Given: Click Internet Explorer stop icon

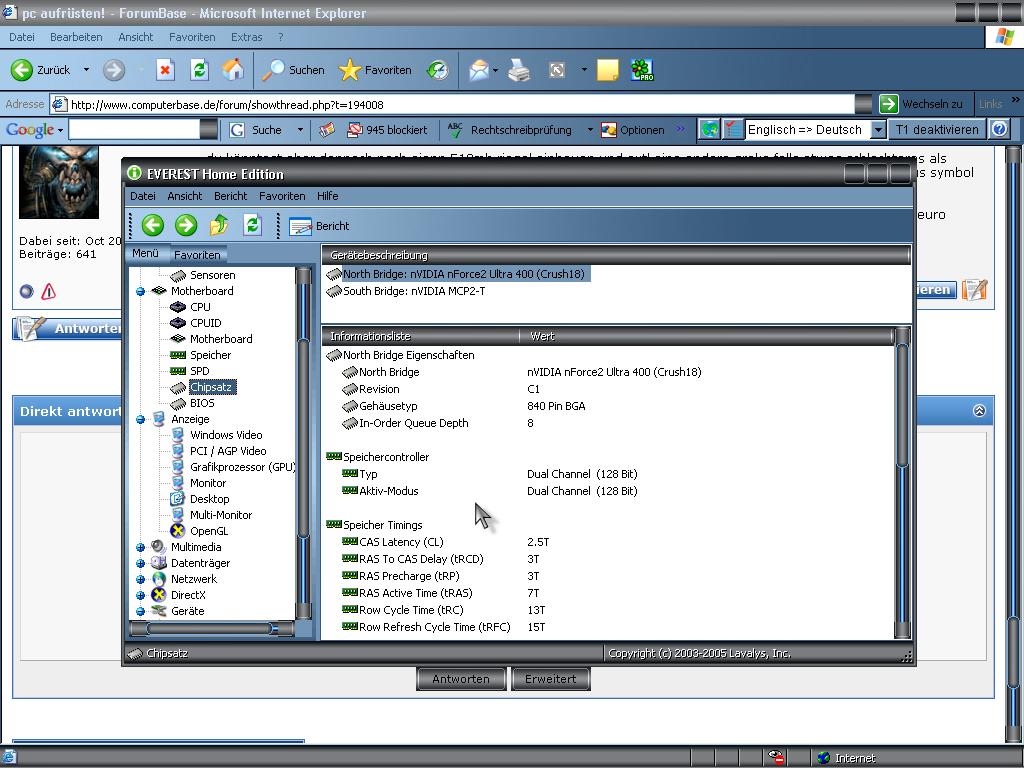Looking at the screenshot, I should click(165, 70).
